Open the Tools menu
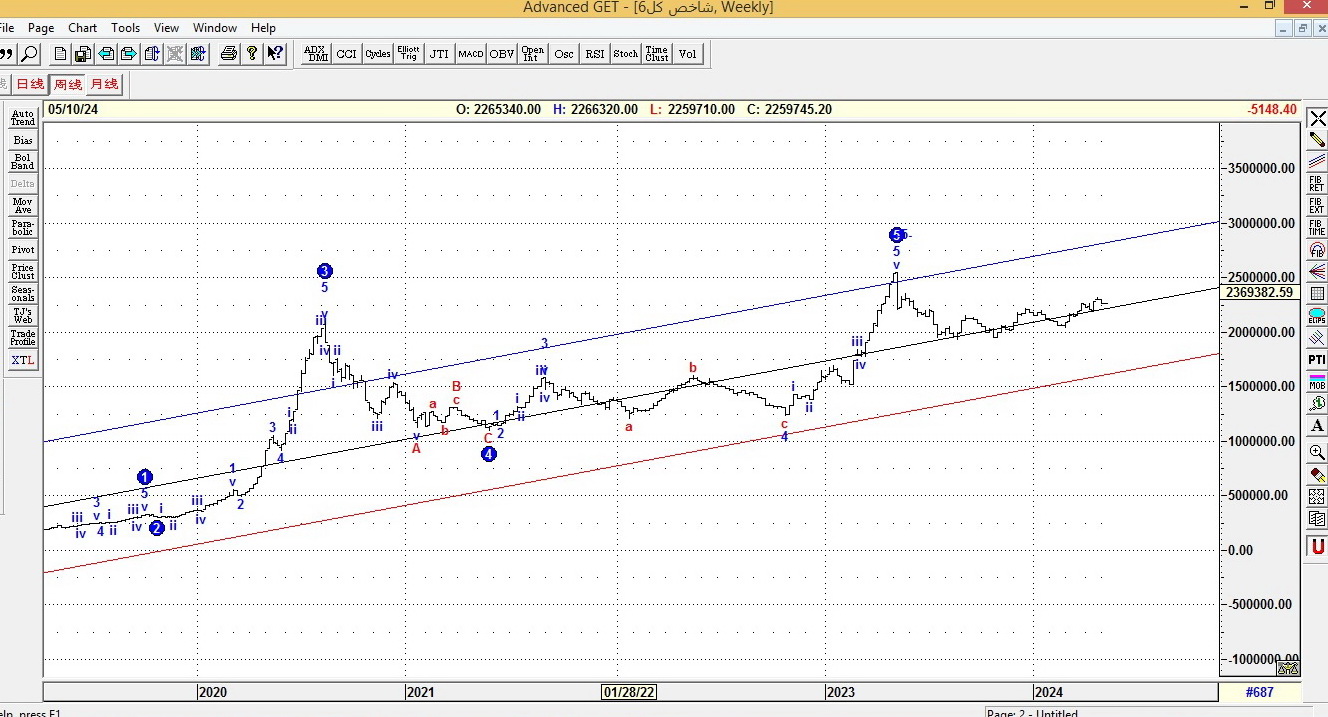This screenshot has height=717, width=1328. tap(125, 28)
